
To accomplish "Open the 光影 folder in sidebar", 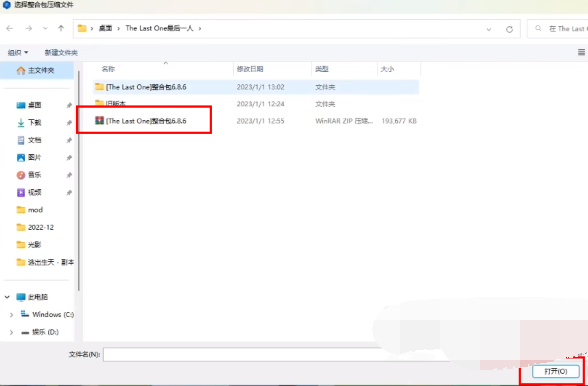I will 29,245.
